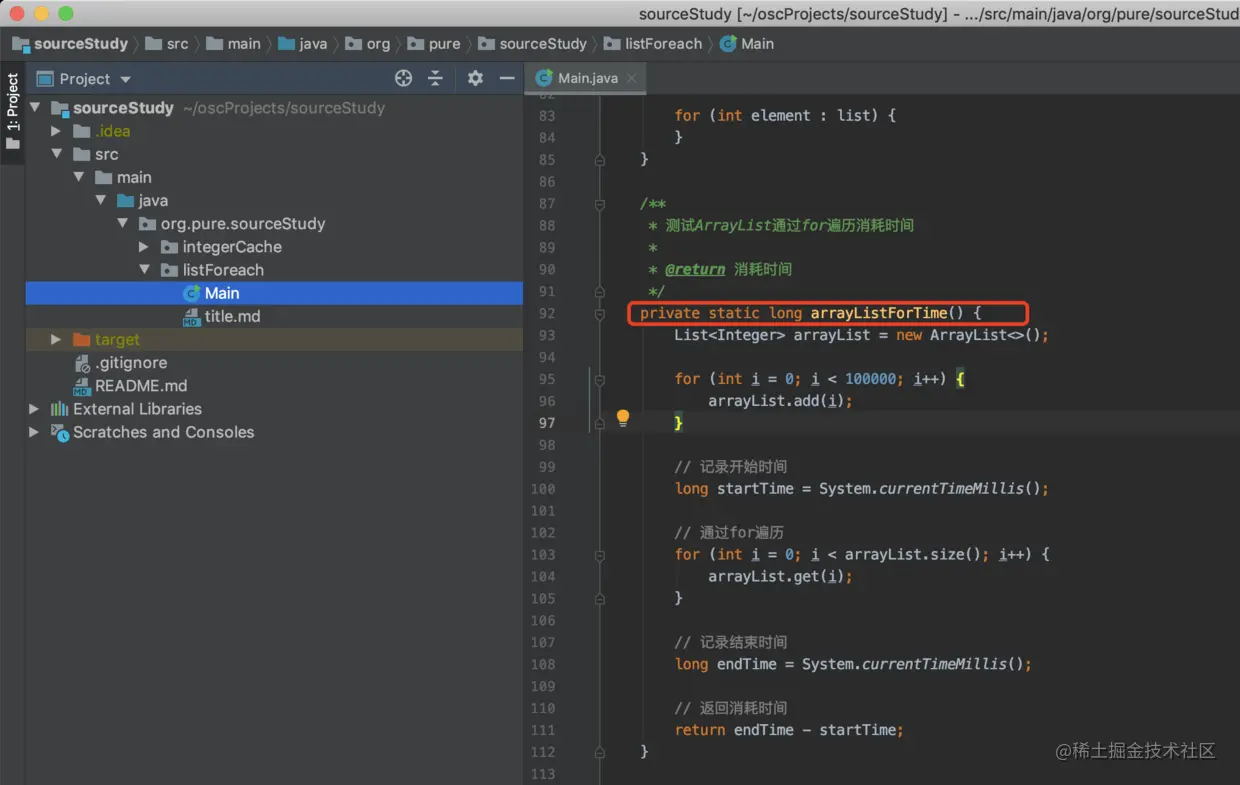1240x785 pixels.
Task: Click 'new ArrayList<>()' on line 93
Action: click(x=970, y=335)
